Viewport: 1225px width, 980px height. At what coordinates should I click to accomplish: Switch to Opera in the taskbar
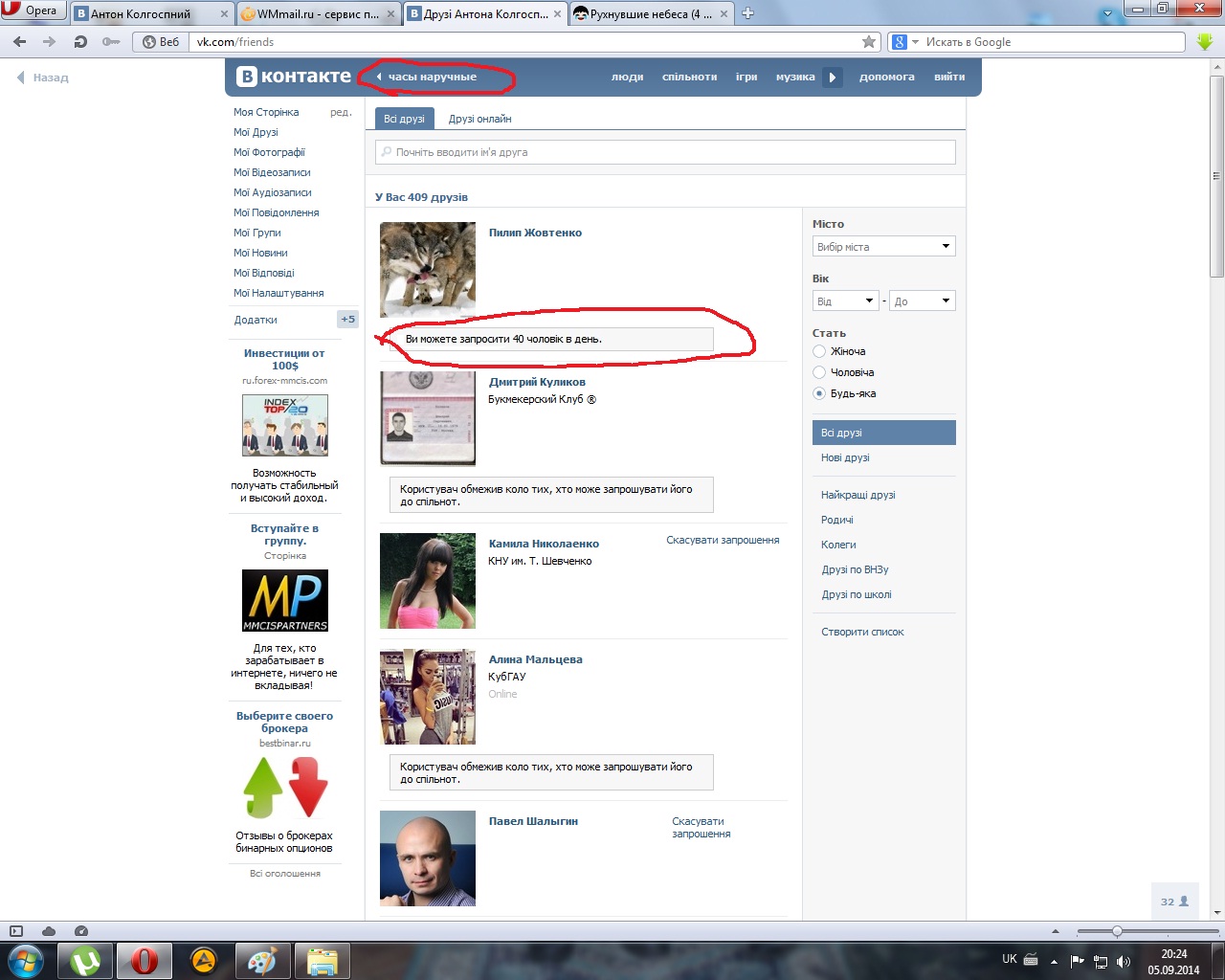(x=145, y=961)
